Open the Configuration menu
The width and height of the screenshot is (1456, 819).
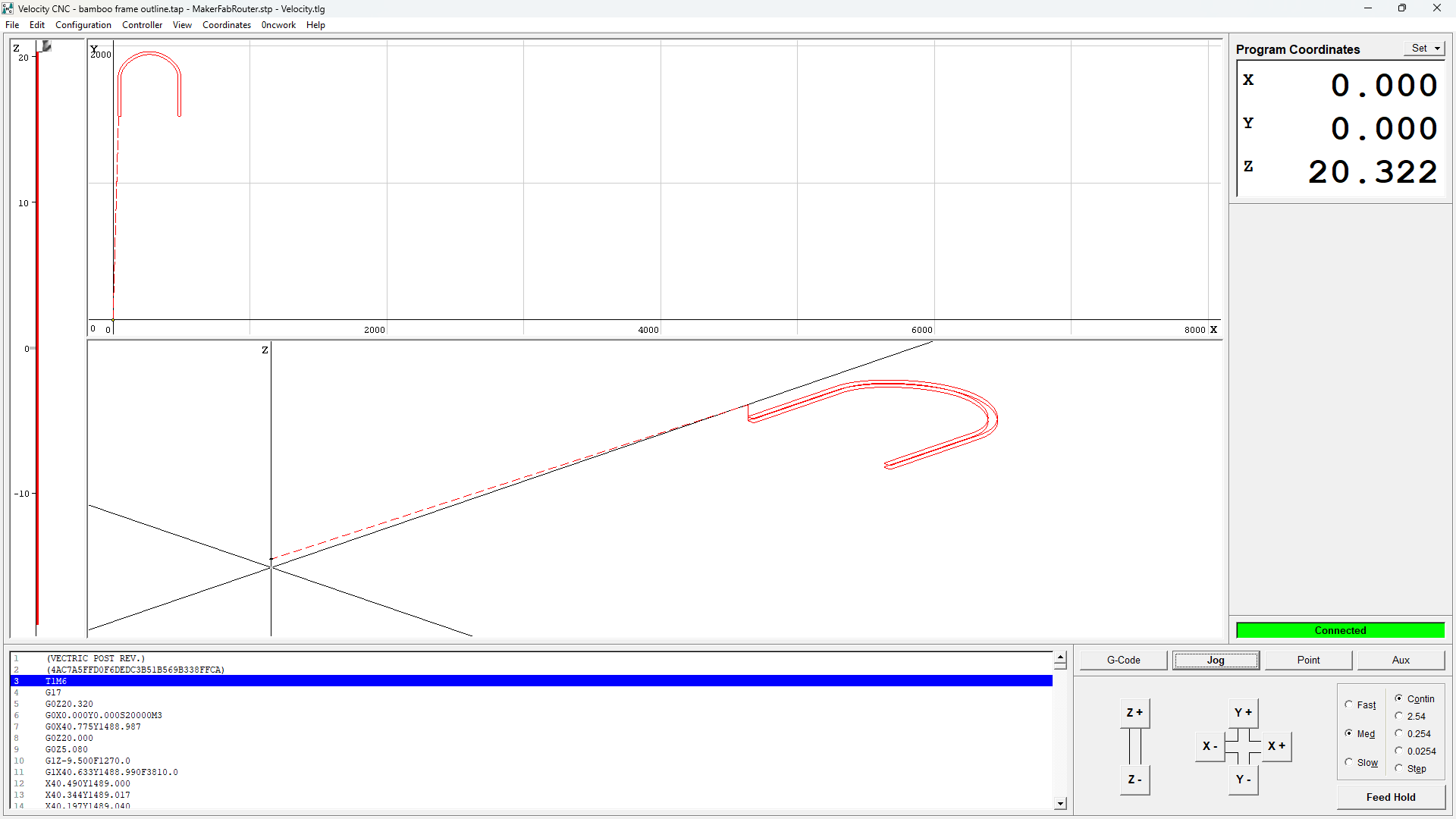click(83, 25)
